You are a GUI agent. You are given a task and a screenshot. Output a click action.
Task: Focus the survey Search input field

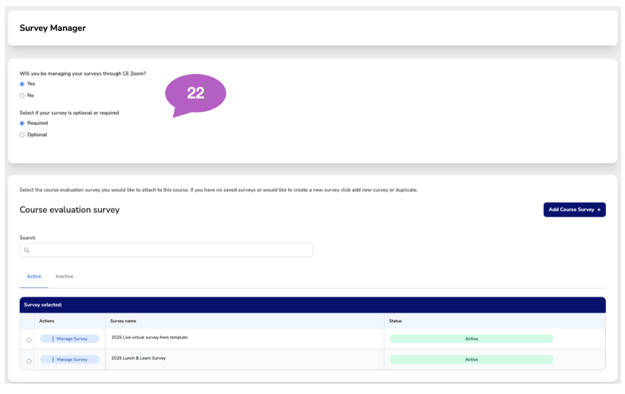(166, 250)
